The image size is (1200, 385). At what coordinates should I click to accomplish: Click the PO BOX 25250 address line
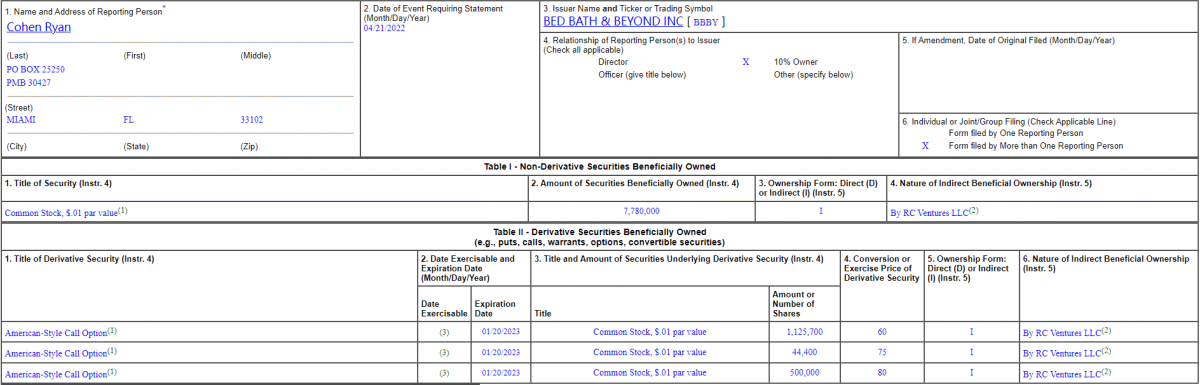(x=36, y=70)
